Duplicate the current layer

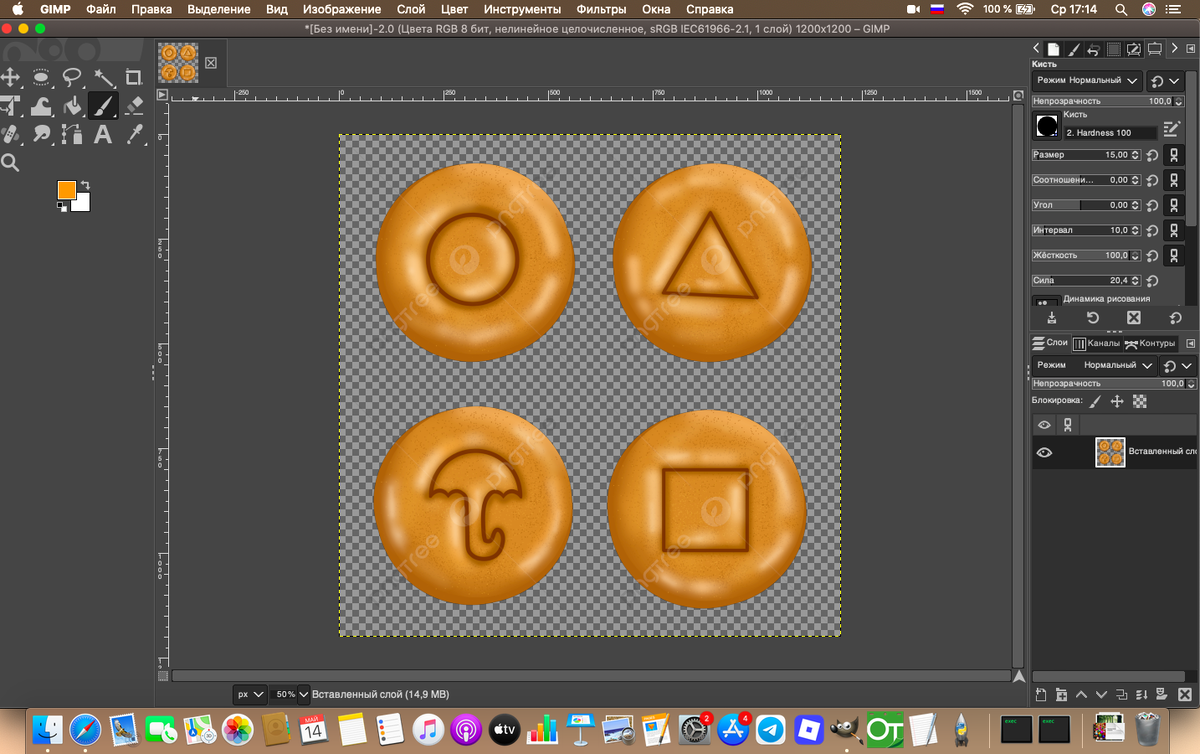pos(1122,694)
